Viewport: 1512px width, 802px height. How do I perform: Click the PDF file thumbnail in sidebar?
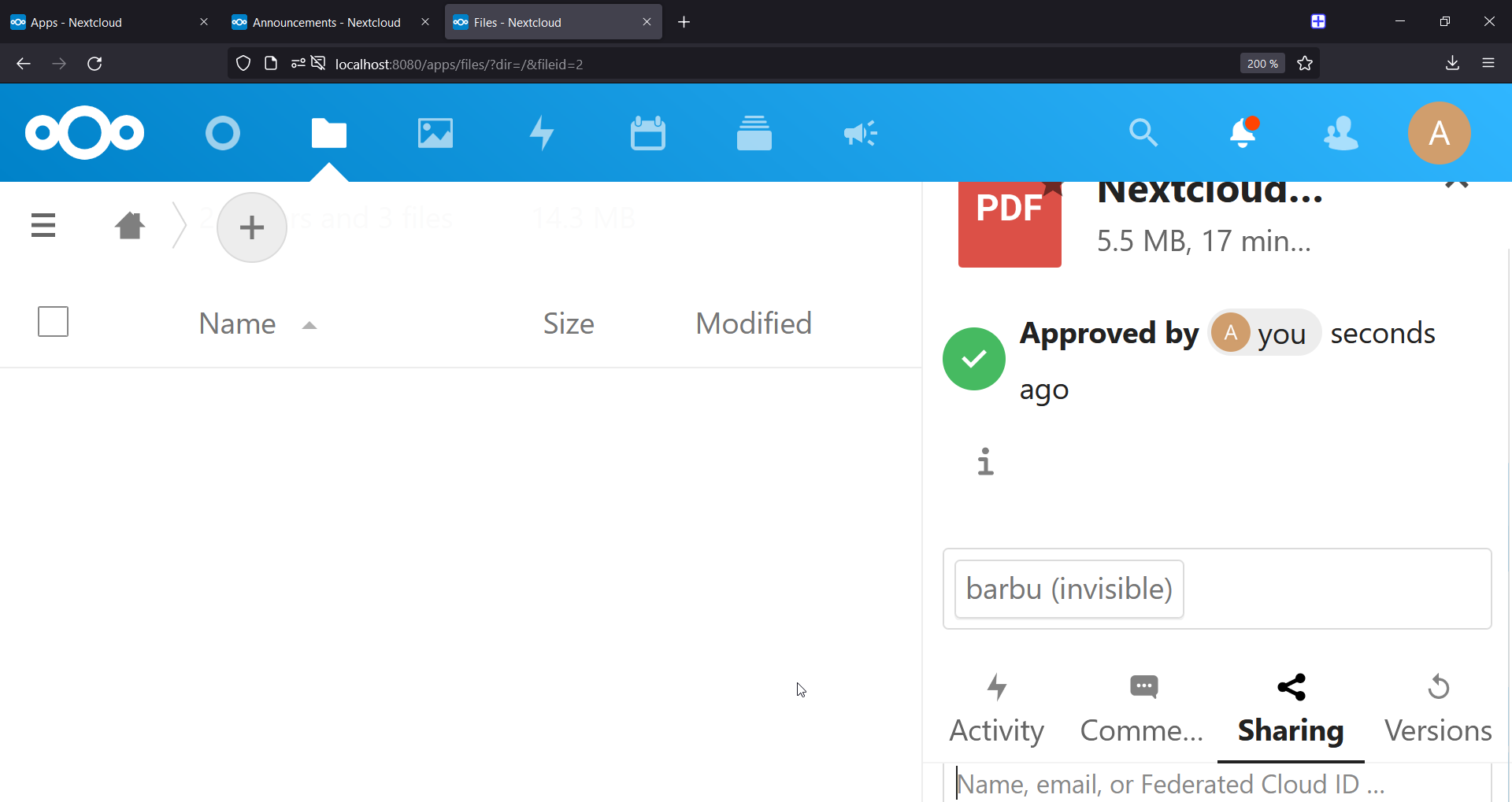1010,225
